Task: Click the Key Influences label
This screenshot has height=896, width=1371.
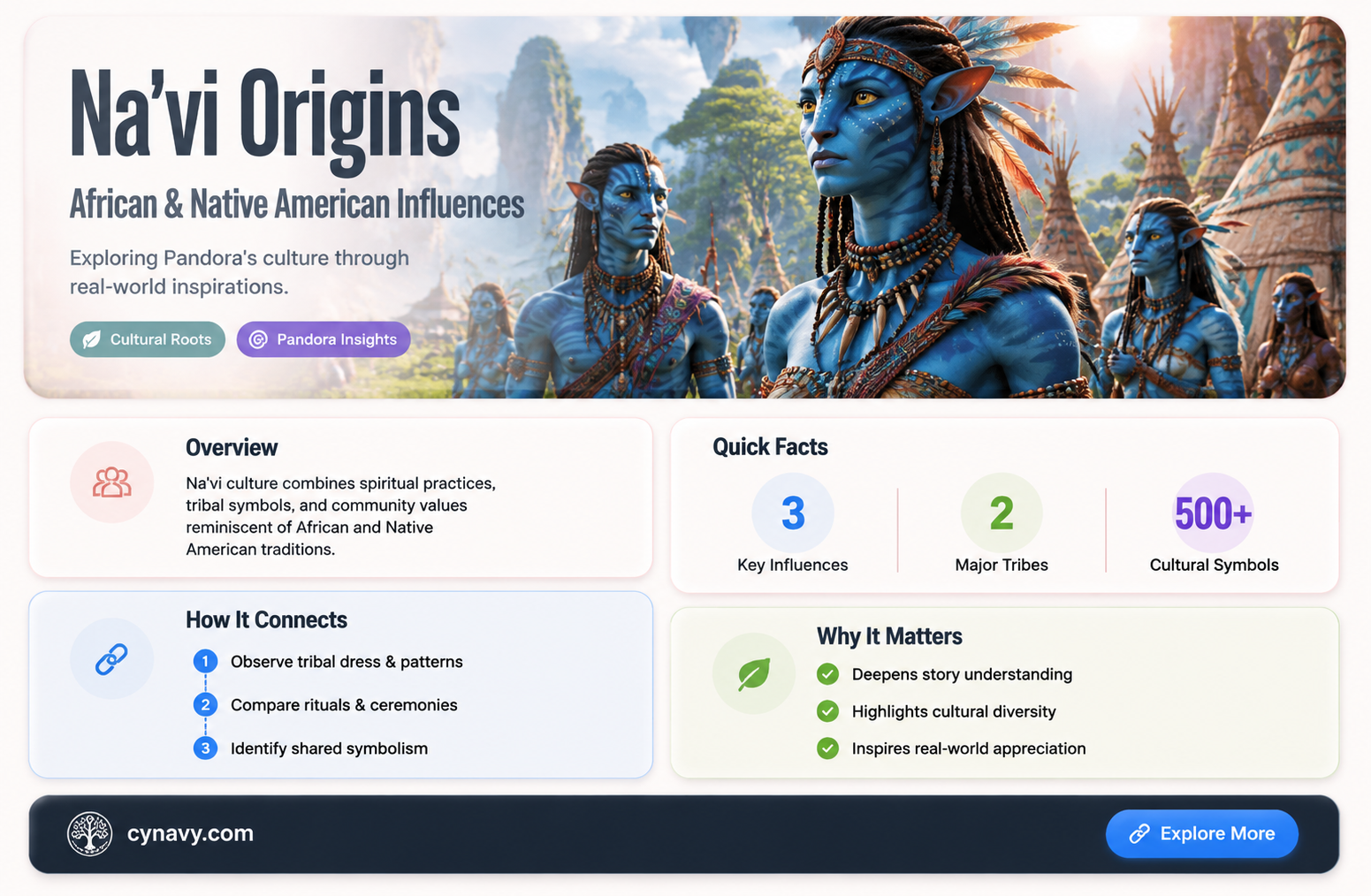Action: pyautogui.click(x=793, y=565)
